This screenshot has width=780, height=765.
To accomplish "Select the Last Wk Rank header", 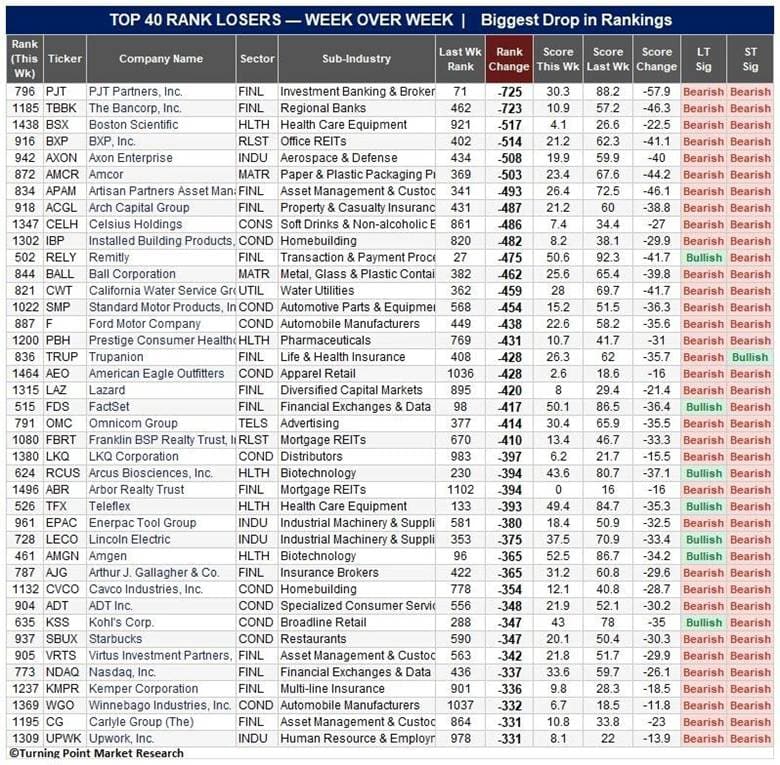I will pos(460,59).
